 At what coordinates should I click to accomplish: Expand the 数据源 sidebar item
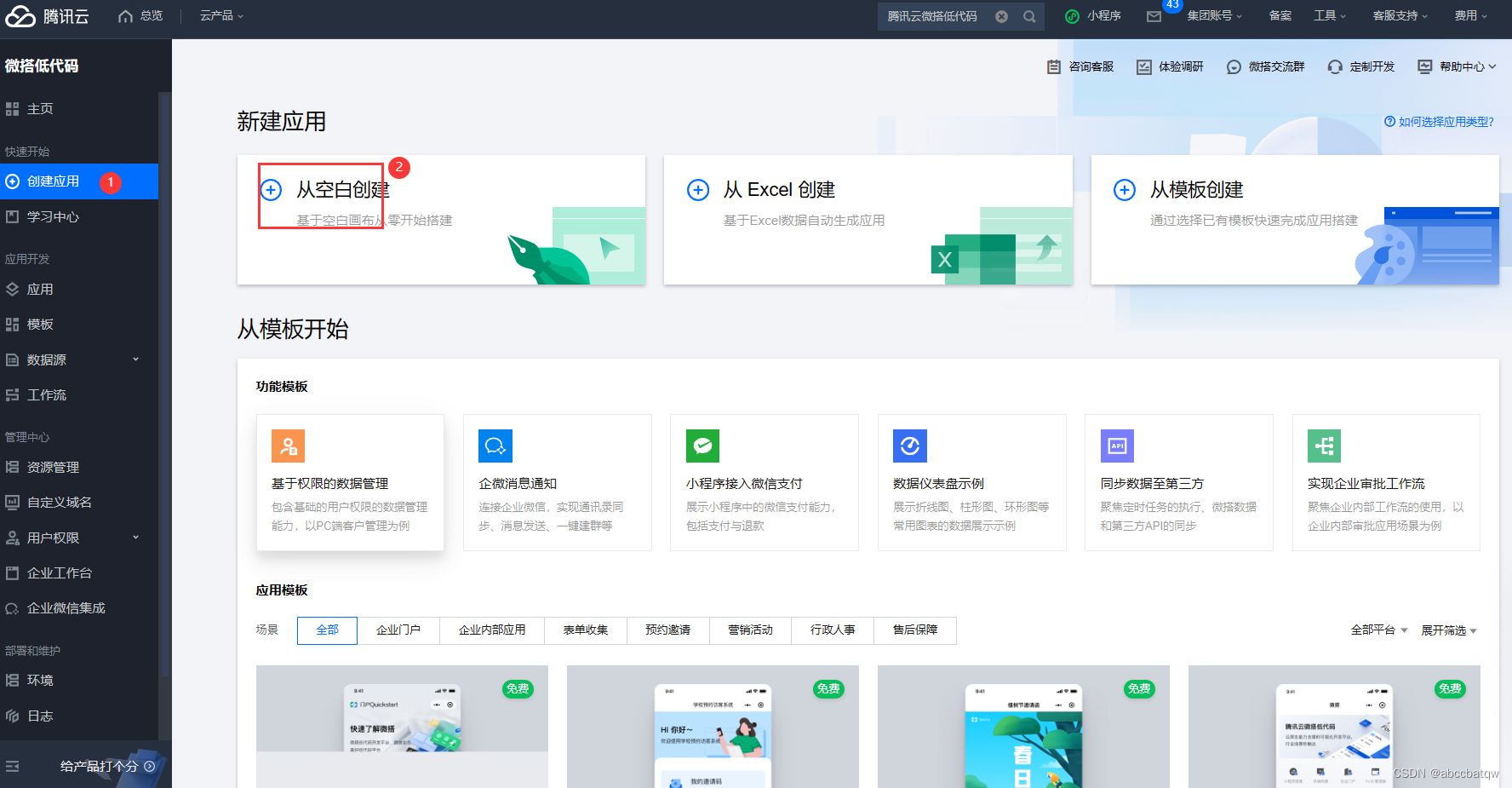(135, 359)
